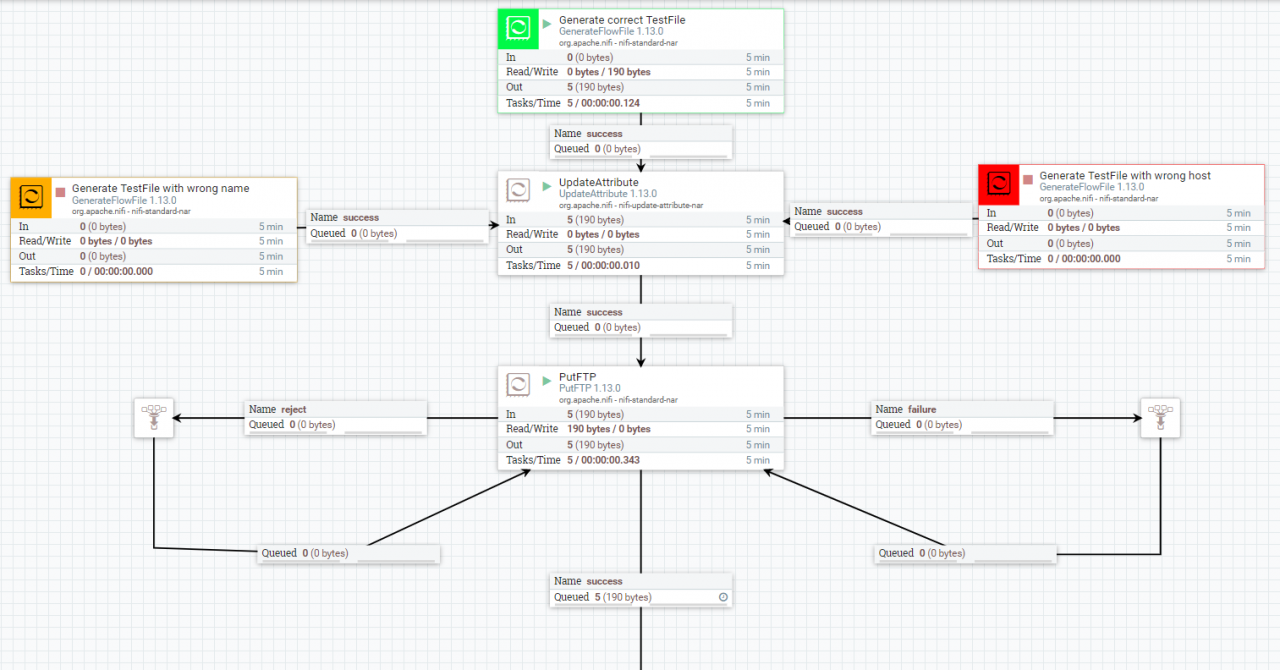Screen dimensions: 1280x670
Task: Select the funnel right of the failure connection
Action: click(1160, 418)
